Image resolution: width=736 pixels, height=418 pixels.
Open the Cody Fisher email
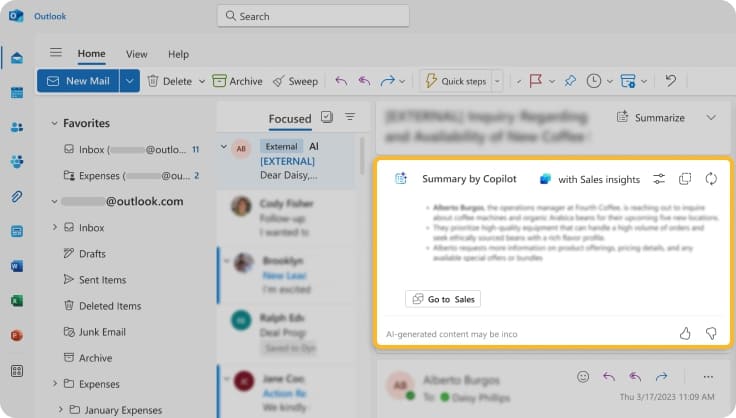click(286, 218)
